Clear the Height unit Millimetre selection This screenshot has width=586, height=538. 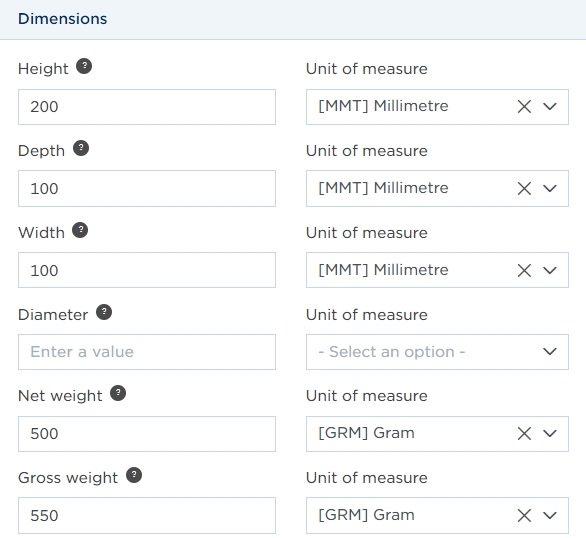tap(524, 106)
